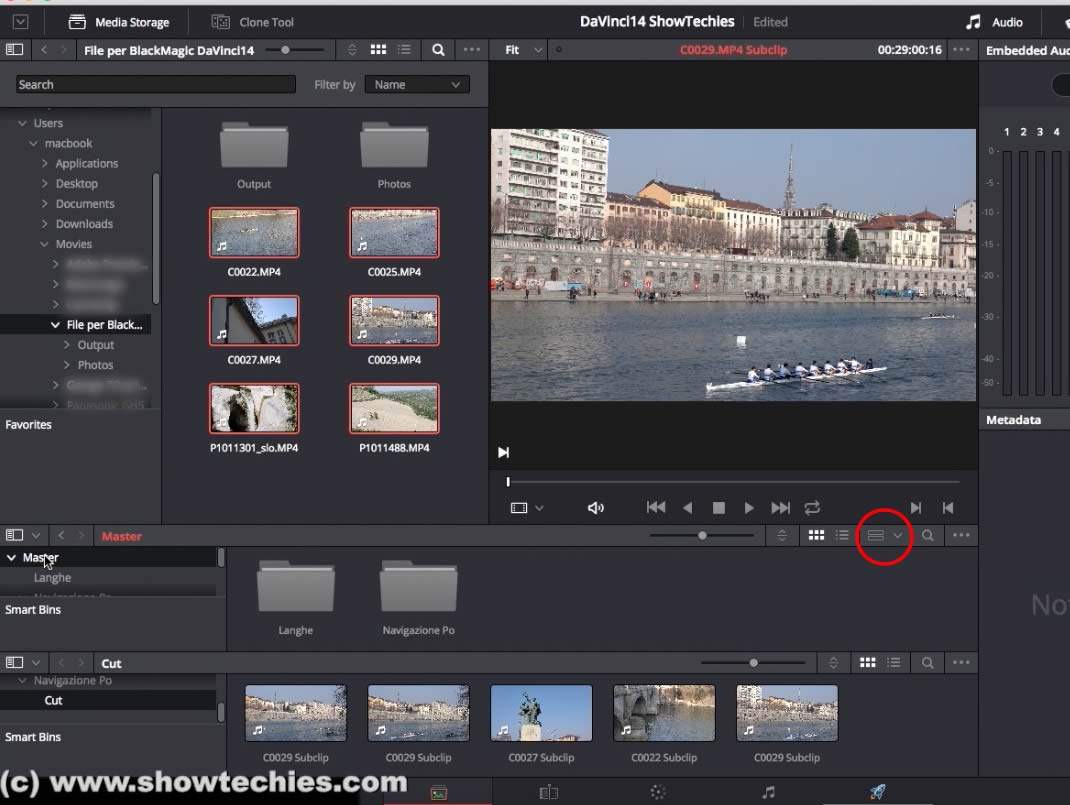Jump to last frame of clip
The width and height of the screenshot is (1070, 805).
coord(780,508)
